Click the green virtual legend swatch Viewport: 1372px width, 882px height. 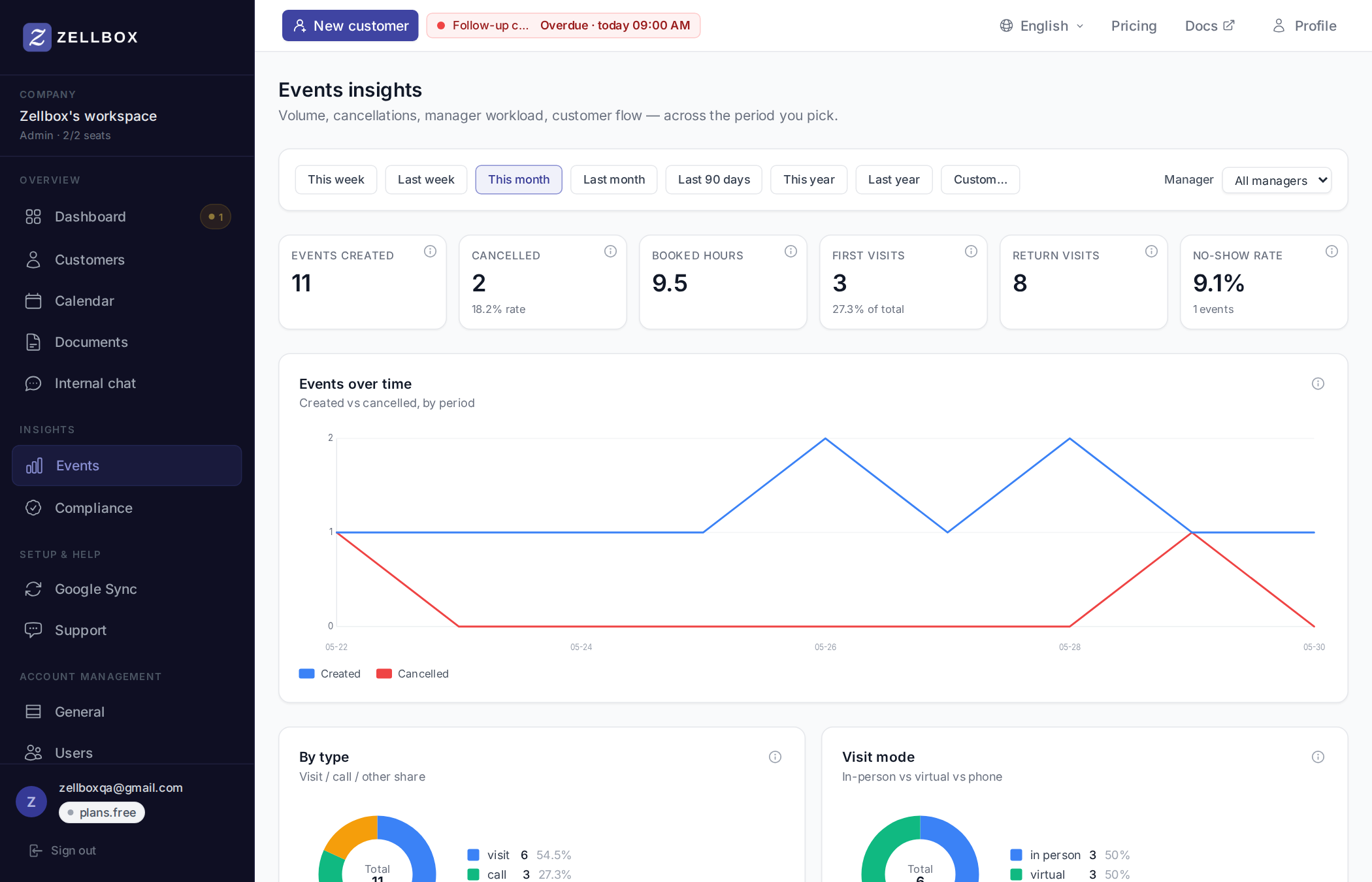point(1017,875)
